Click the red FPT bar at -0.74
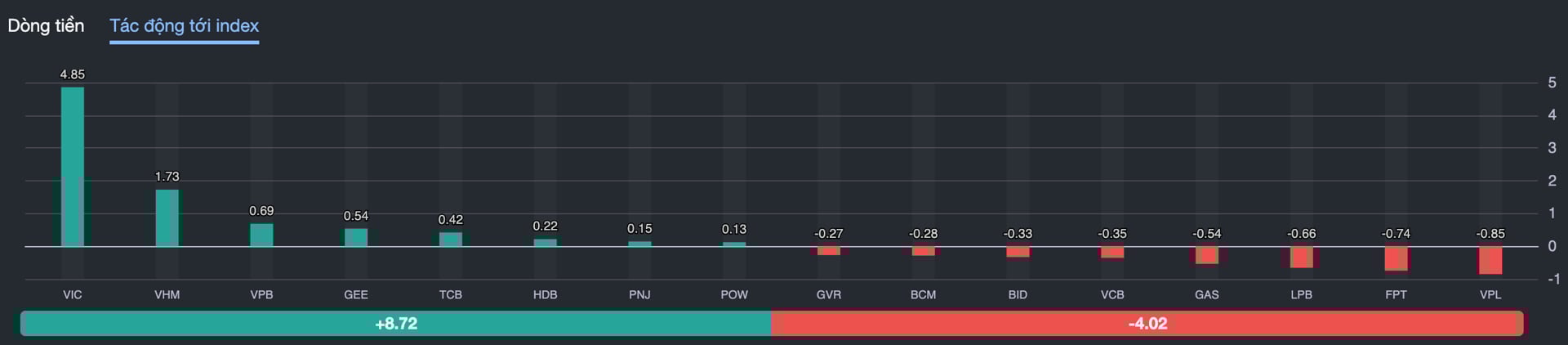Screen dimensions: 1568x345 [1396, 258]
